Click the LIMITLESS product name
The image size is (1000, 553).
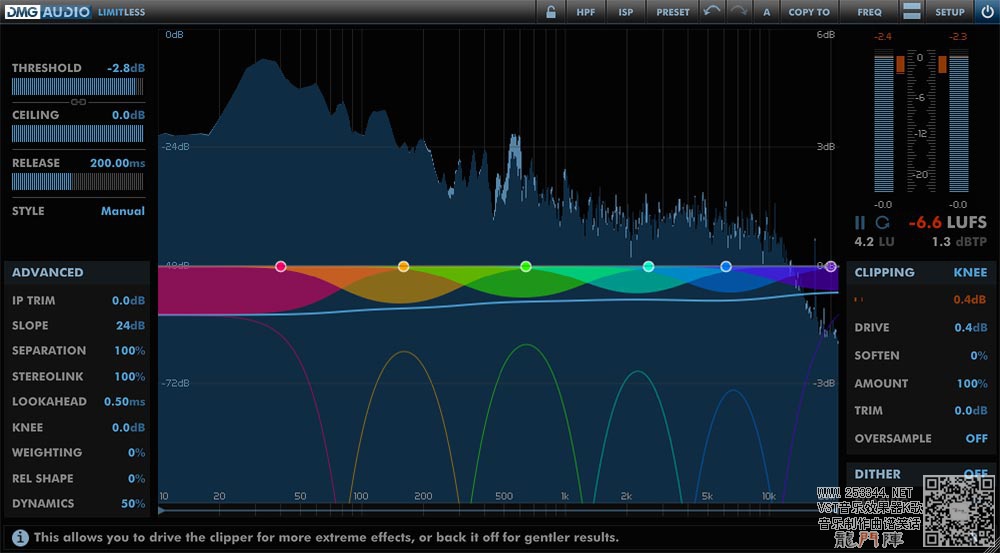pyautogui.click(x=121, y=12)
